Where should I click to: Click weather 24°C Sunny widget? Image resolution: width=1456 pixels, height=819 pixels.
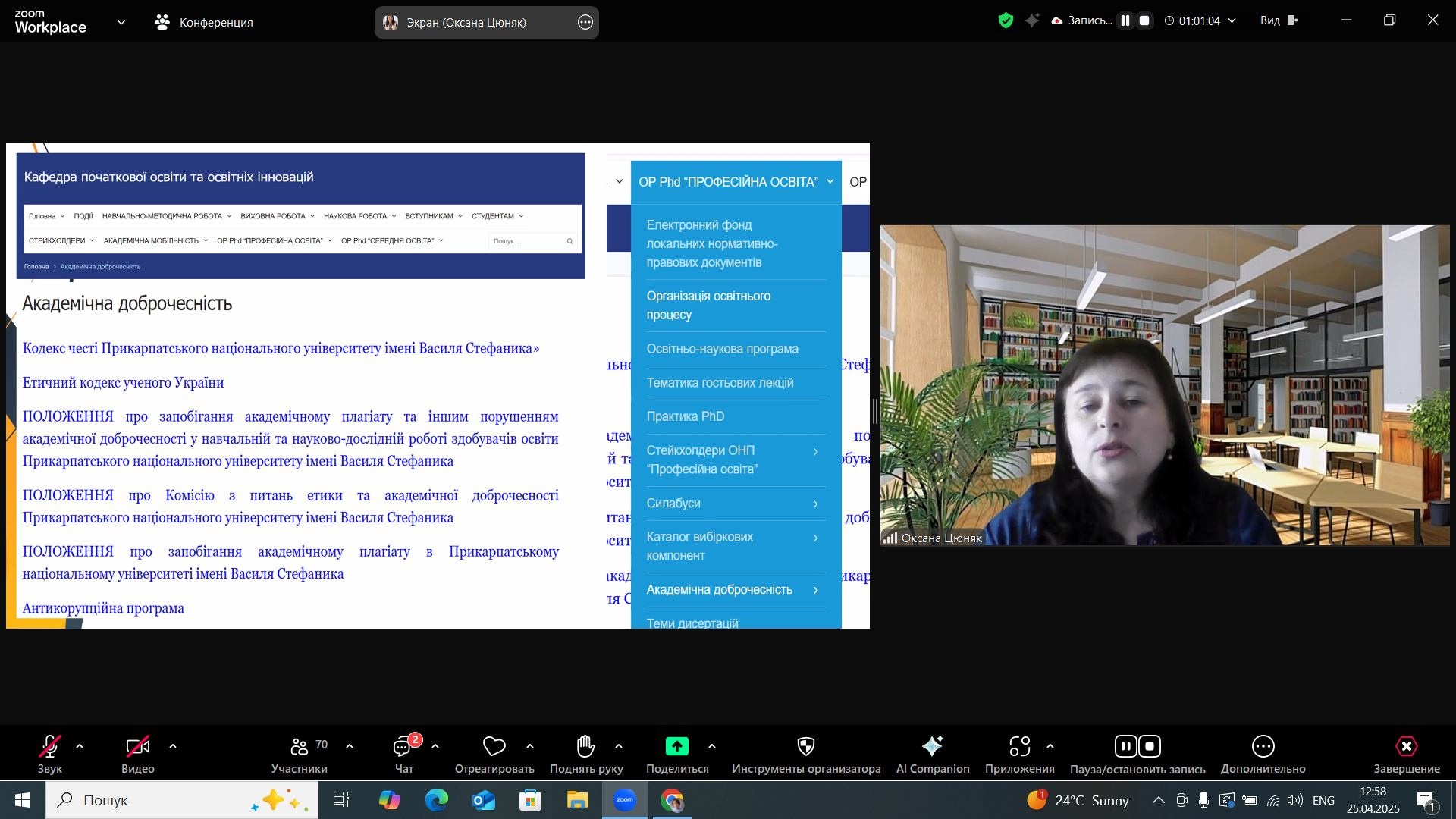1078,800
